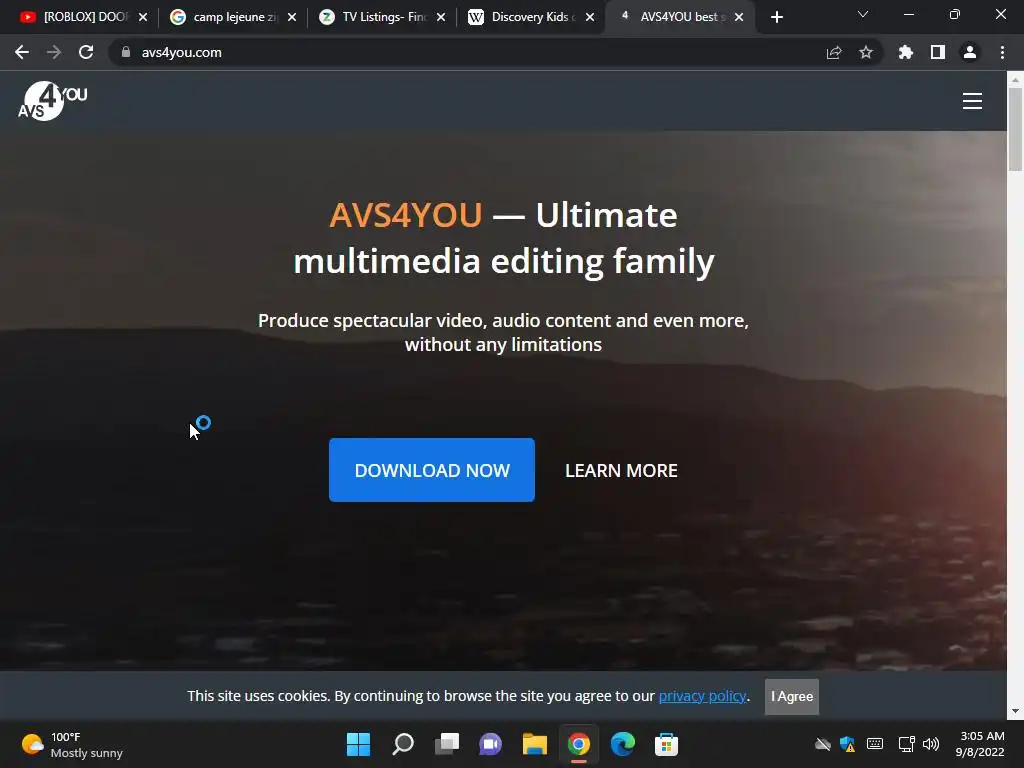Open the Windows Start menu
Image resolution: width=1024 pixels, height=768 pixels.
[x=358, y=744]
